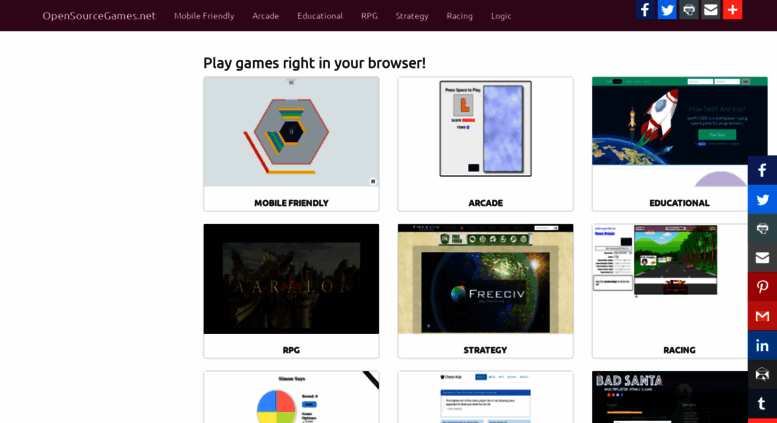777x423 pixels.
Task: Open ARCADE category label
Action: point(486,203)
